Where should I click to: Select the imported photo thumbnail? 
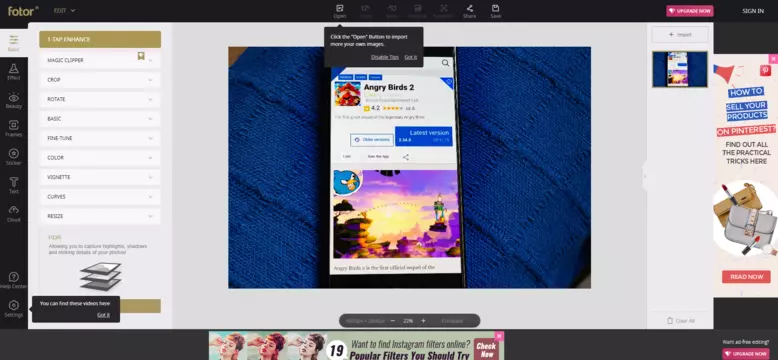click(680, 69)
